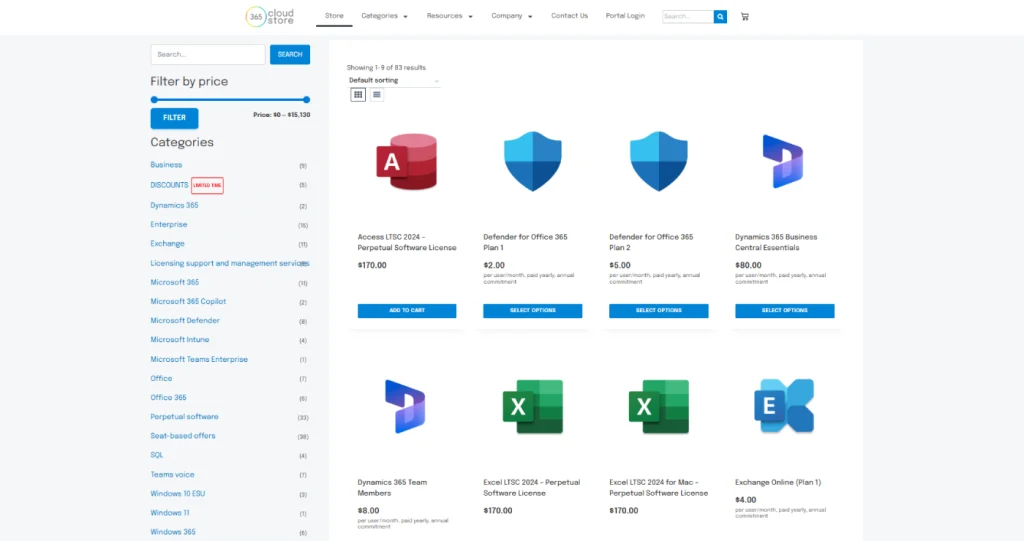
Task: Switch to list view layout
Action: [x=377, y=95]
